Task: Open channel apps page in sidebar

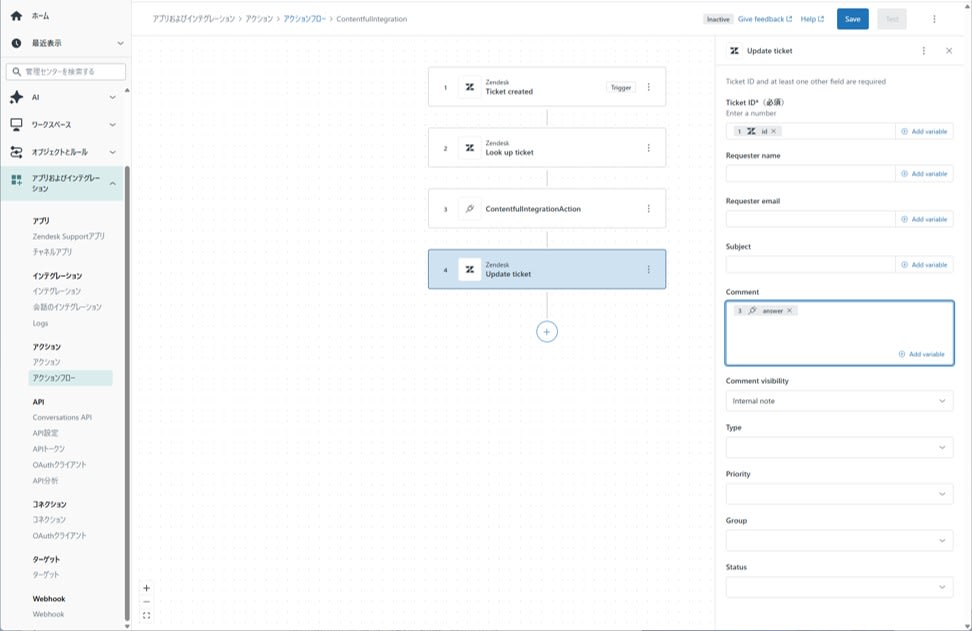Action: click(52, 252)
